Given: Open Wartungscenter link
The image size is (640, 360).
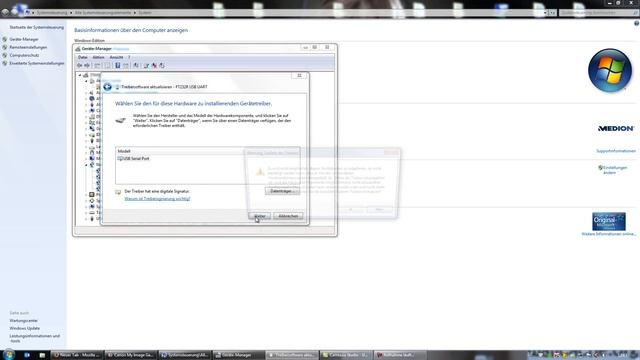Looking at the screenshot, I should pyautogui.click(x=24, y=321).
